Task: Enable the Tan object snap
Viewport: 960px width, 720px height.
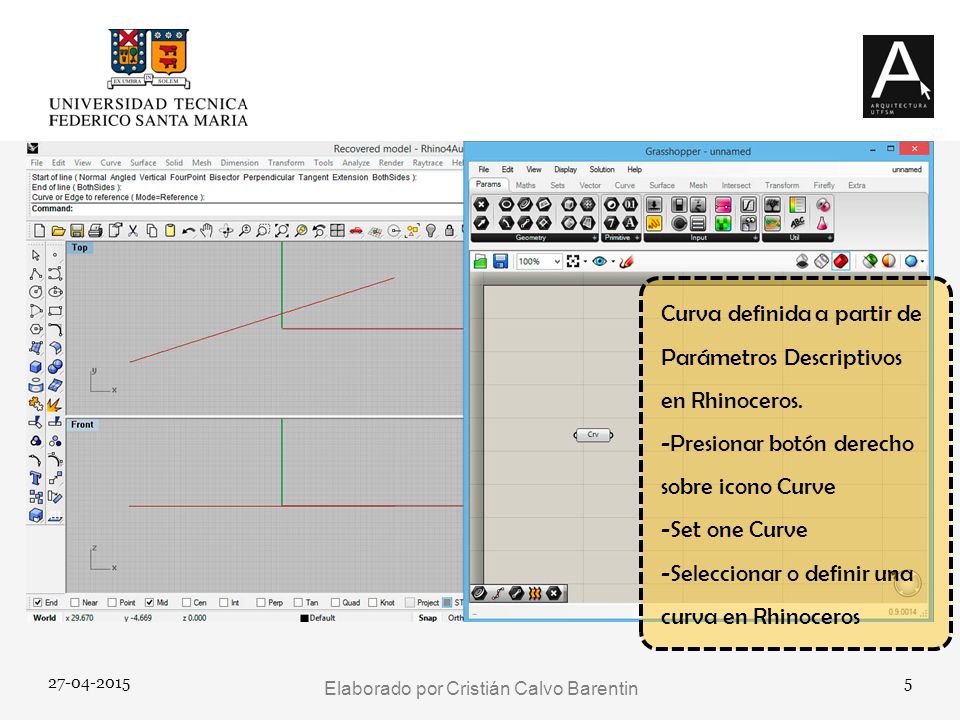Action: [298, 602]
